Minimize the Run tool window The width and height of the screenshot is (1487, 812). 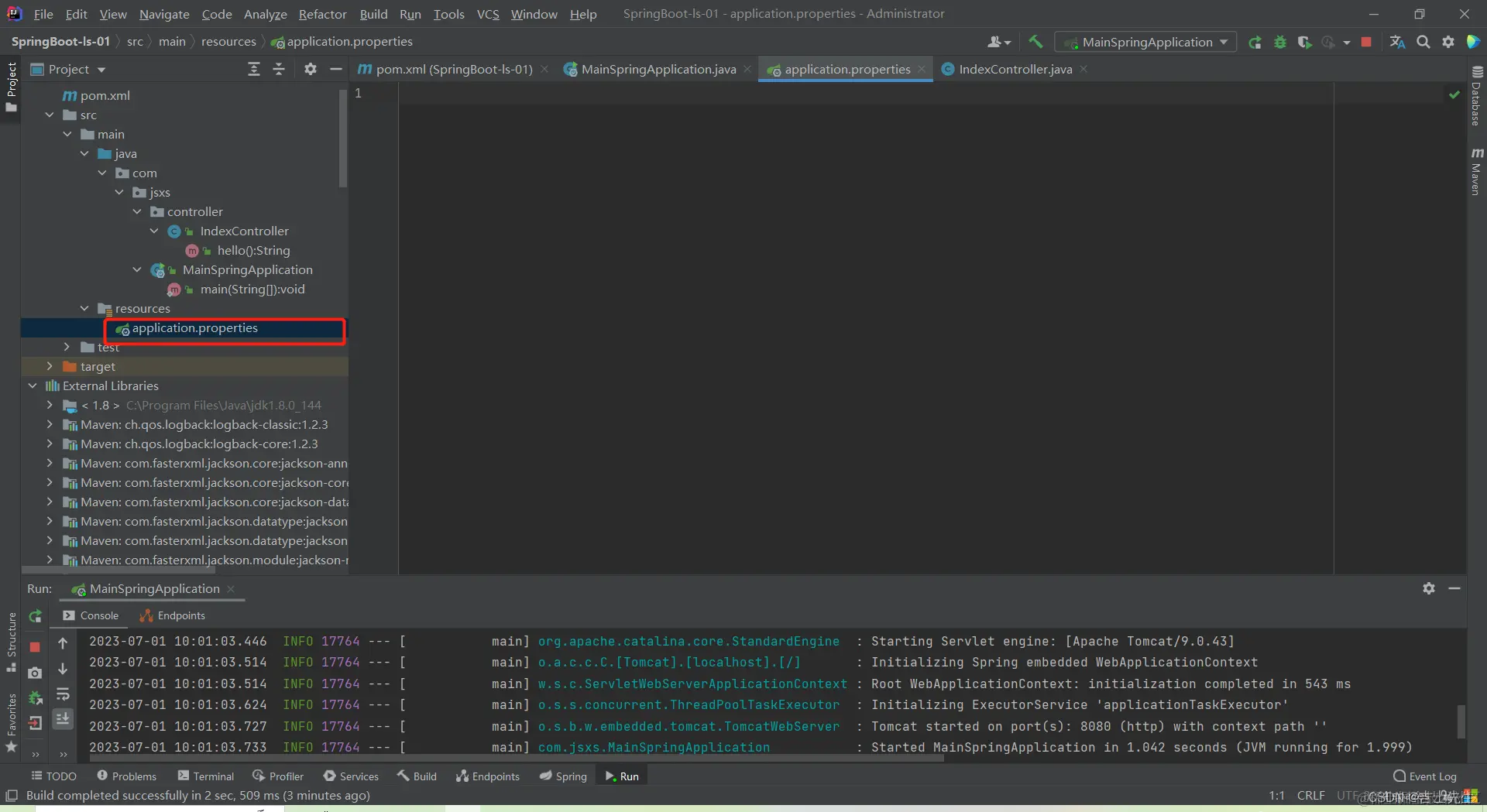tap(1454, 588)
